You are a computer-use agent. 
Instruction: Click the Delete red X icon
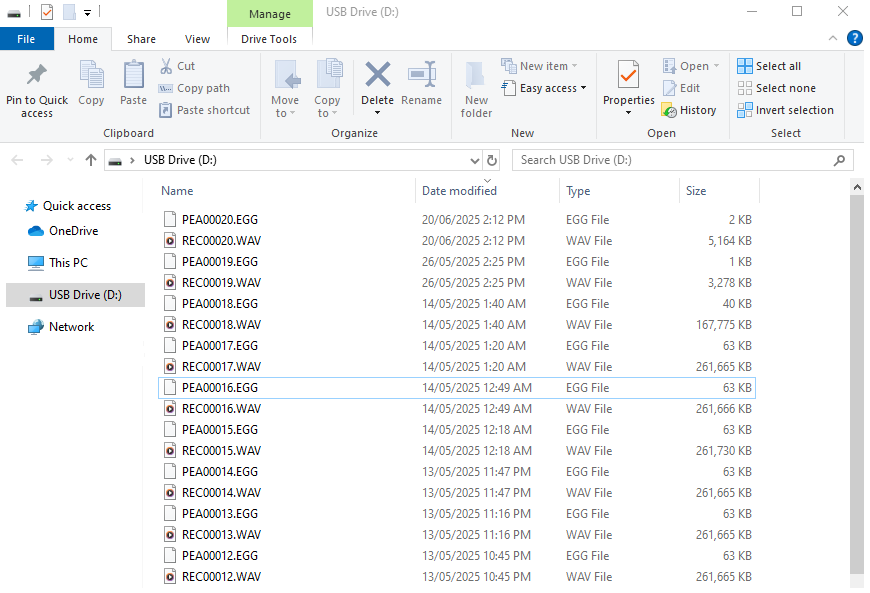point(377,75)
